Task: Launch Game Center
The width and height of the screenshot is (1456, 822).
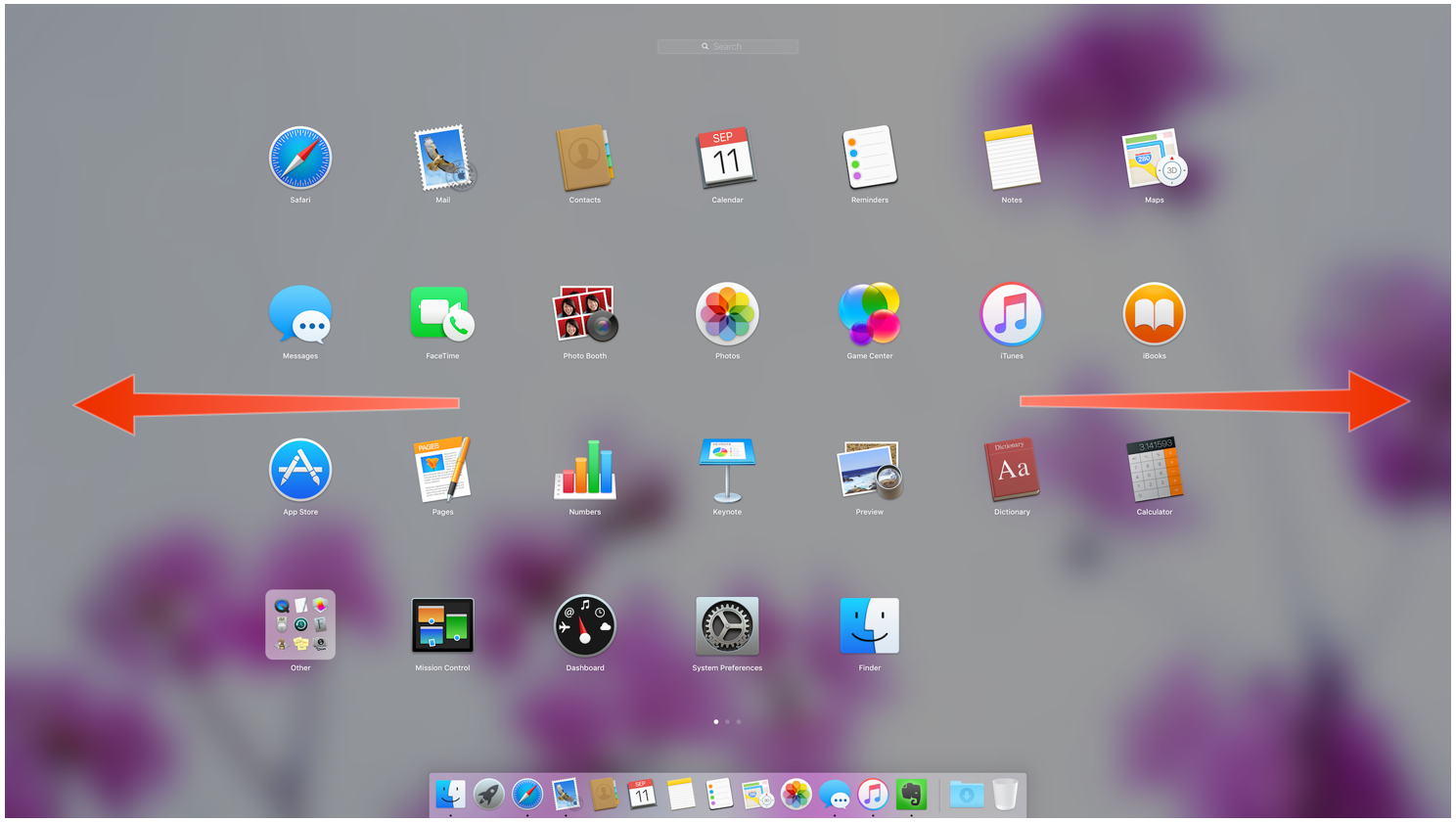Action: pyautogui.click(x=870, y=314)
